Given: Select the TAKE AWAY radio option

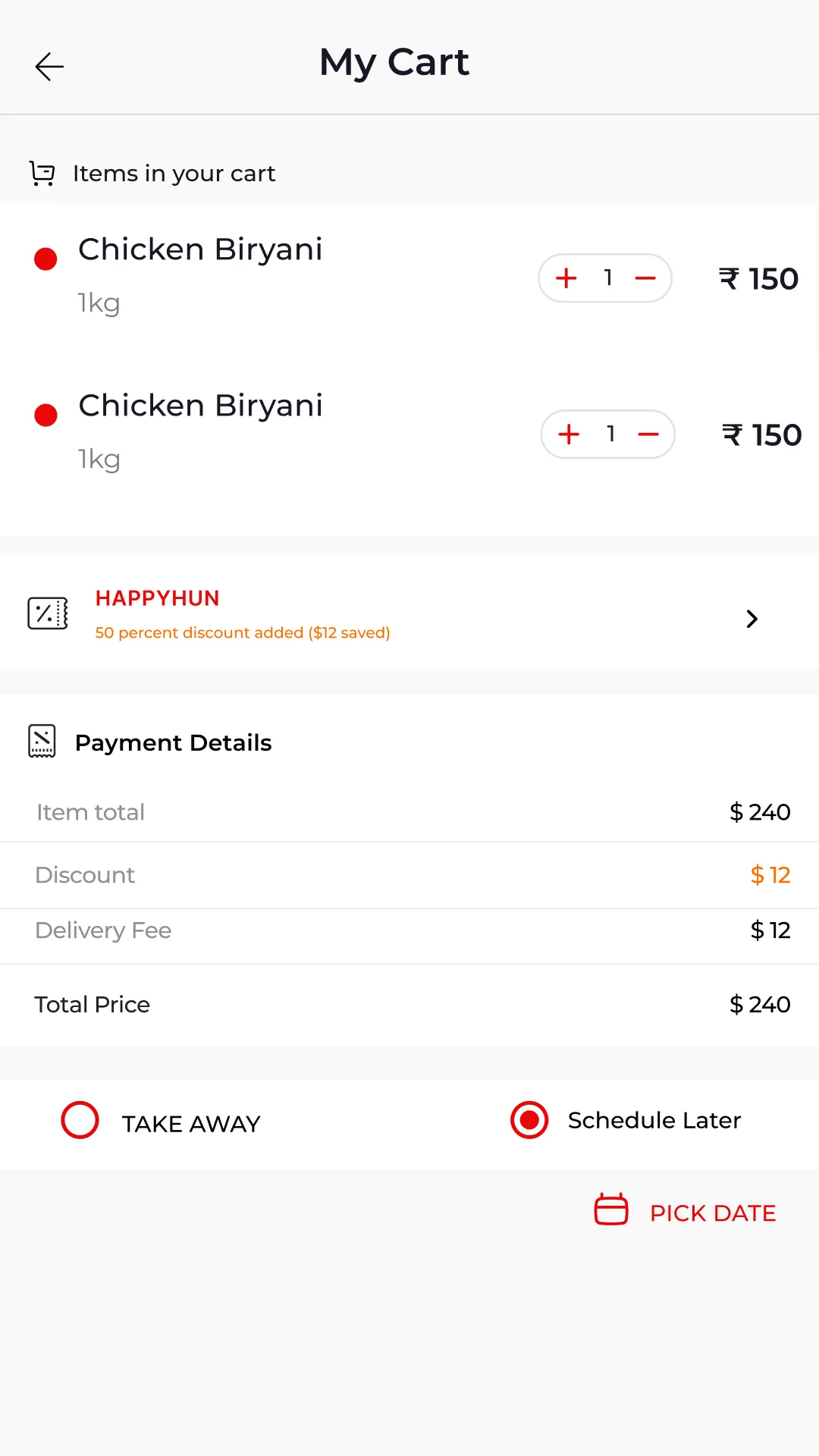Looking at the screenshot, I should [80, 1120].
